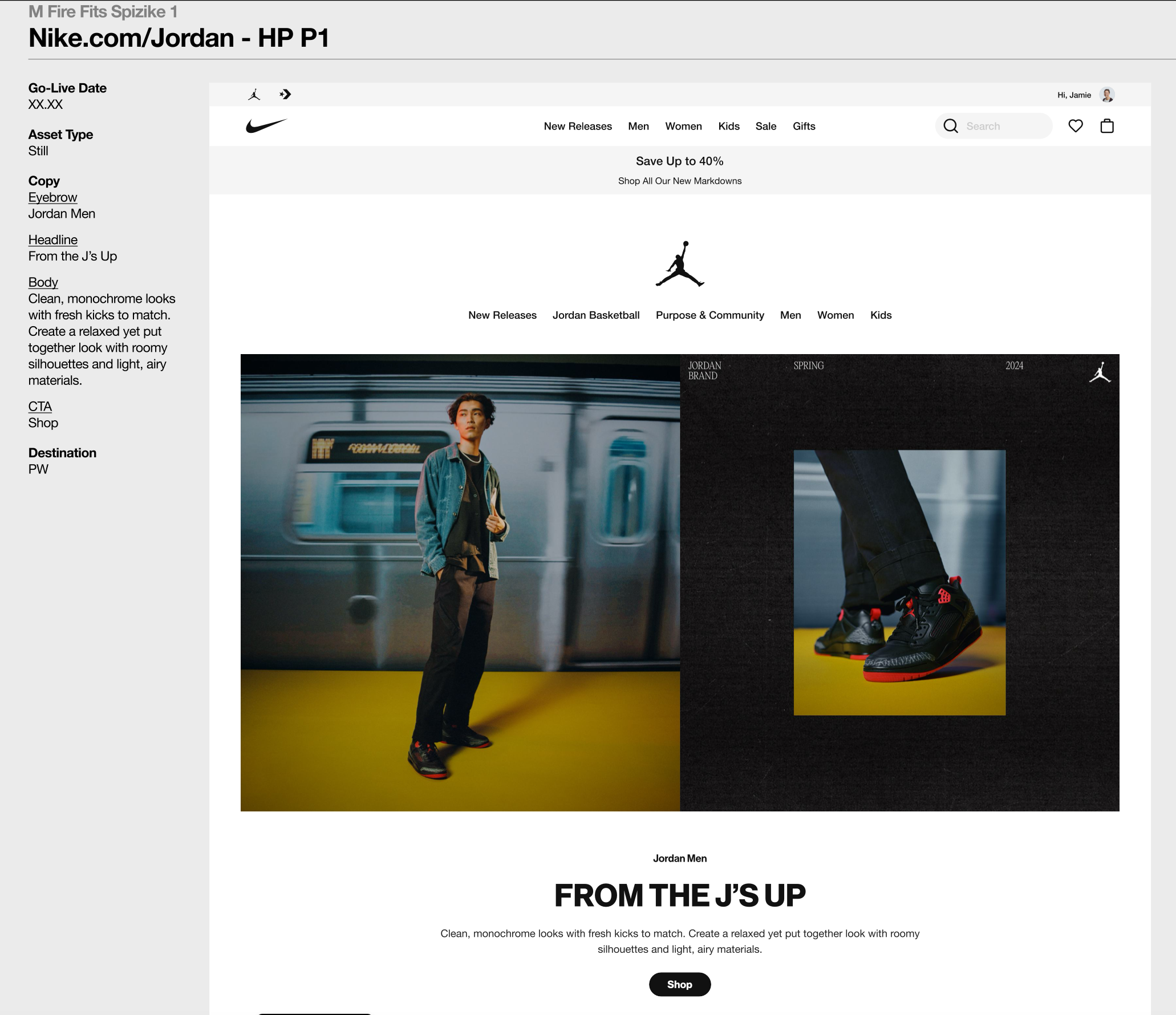Open the Sale menu item
The height and width of the screenshot is (1015, 1176).
click(765, 127)
